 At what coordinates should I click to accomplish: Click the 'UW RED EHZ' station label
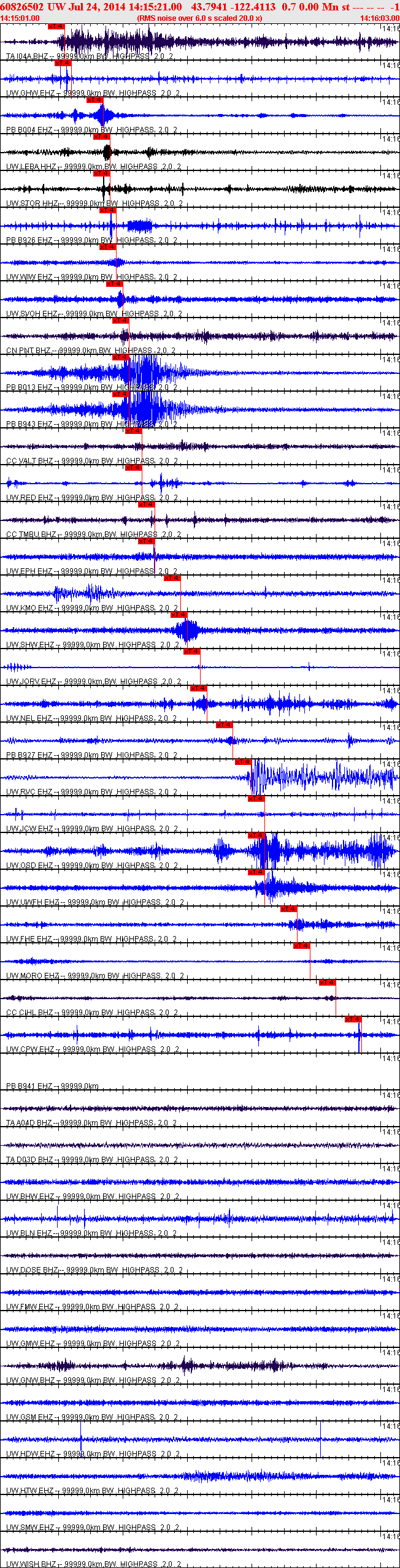pyautogui.click(x=29, y=498)
